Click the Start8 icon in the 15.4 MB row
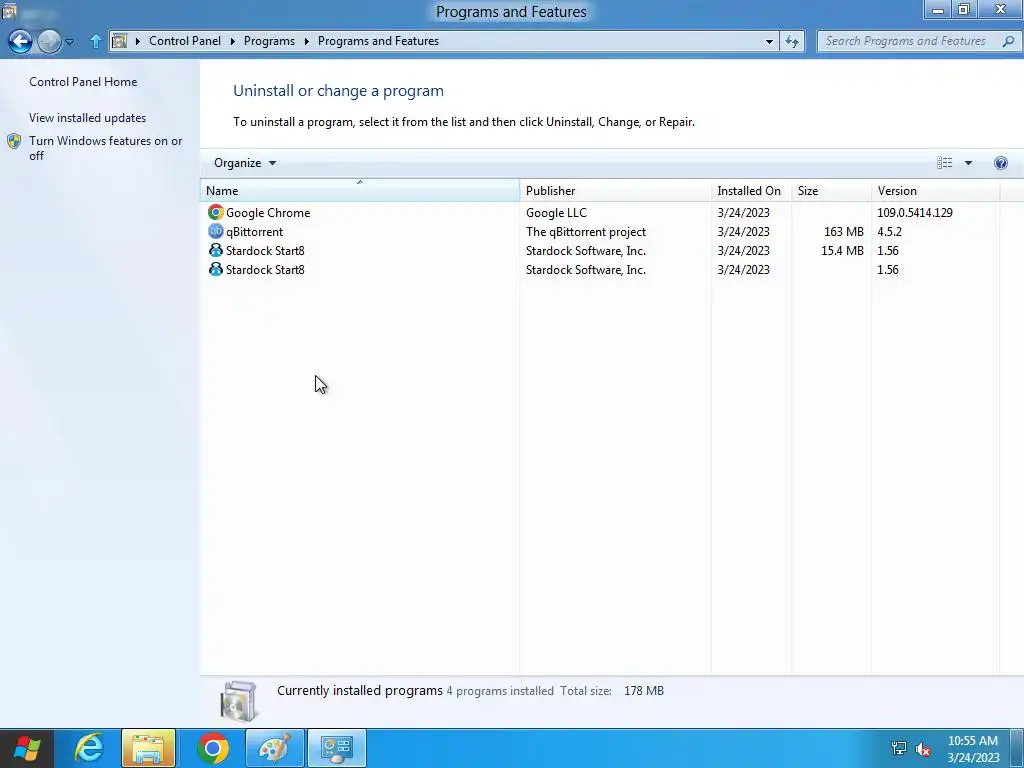 click(216, 250)
